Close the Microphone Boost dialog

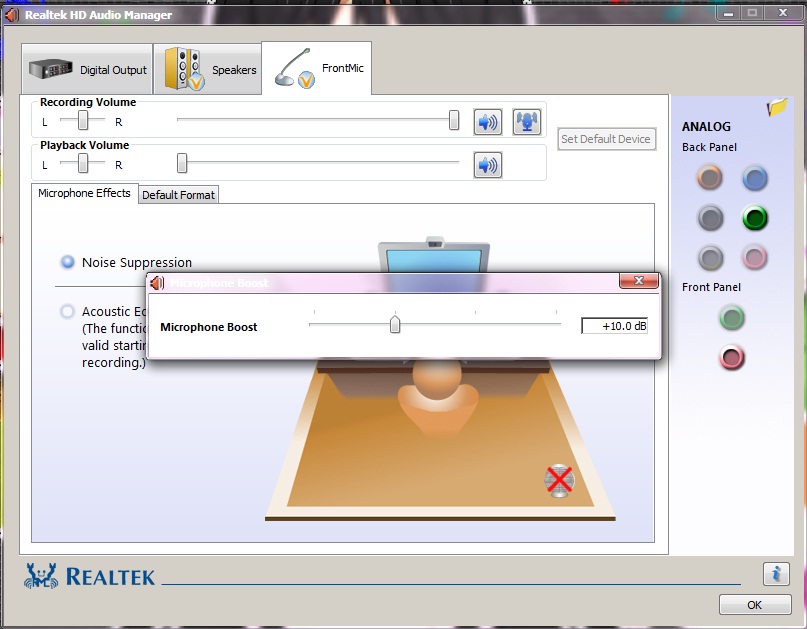(639, 281)
